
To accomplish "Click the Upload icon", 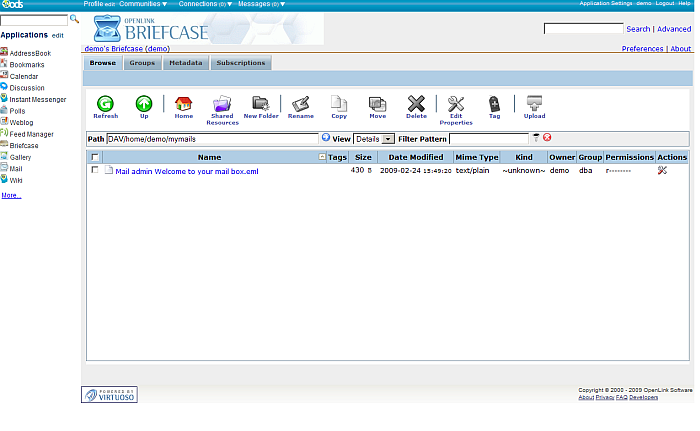I will (534, 103).
